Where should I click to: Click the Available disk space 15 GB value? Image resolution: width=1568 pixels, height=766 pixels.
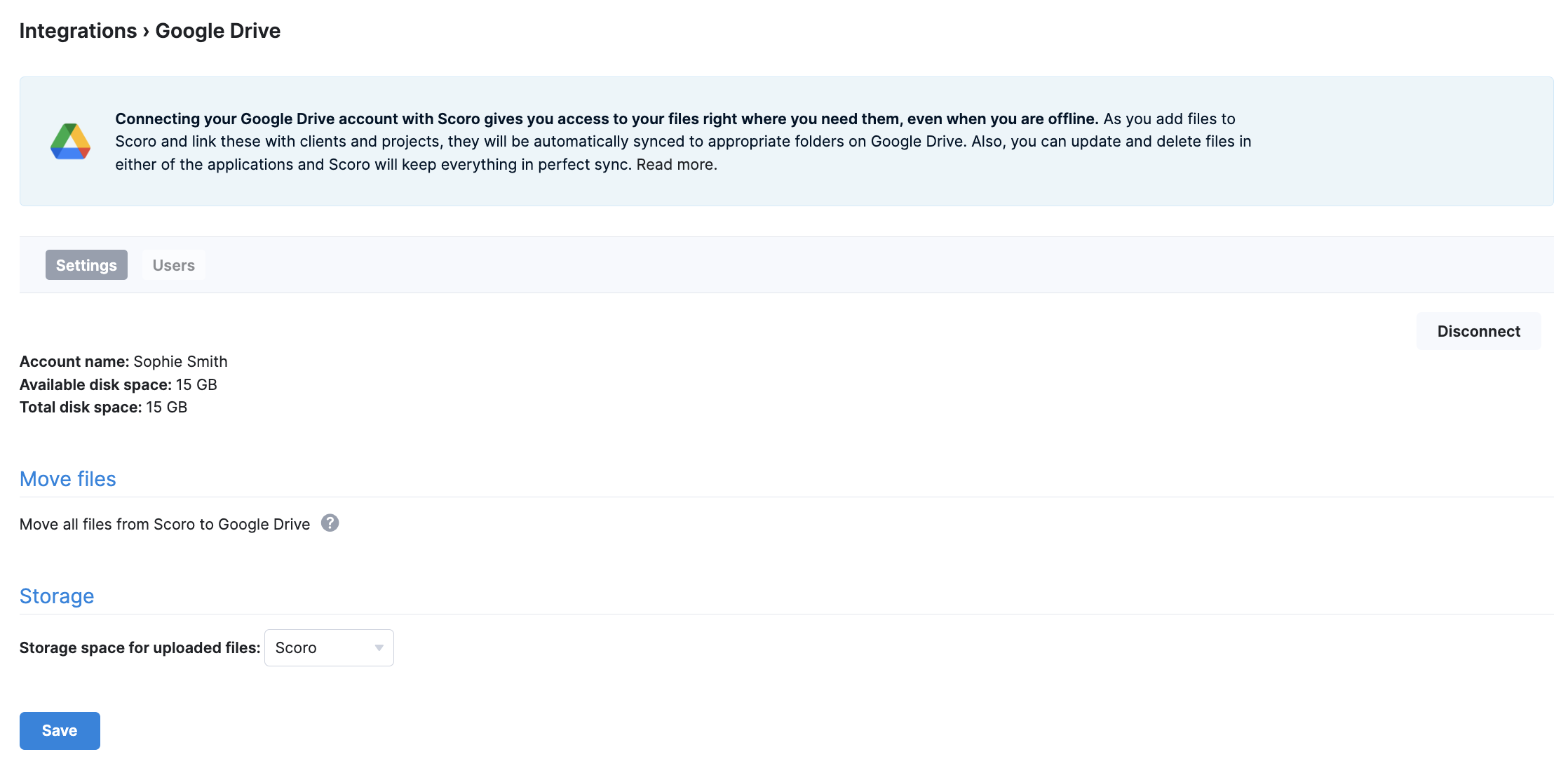[x=196, y=384]
